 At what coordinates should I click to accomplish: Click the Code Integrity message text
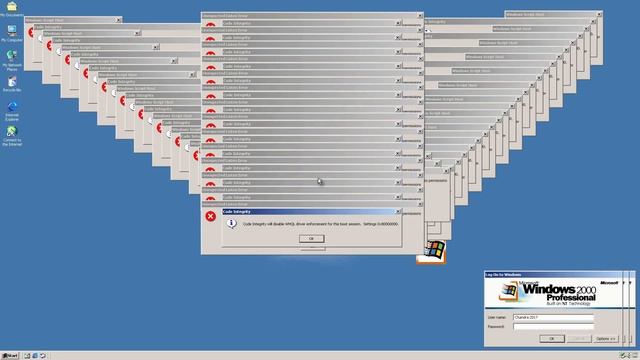click(320, 224)
